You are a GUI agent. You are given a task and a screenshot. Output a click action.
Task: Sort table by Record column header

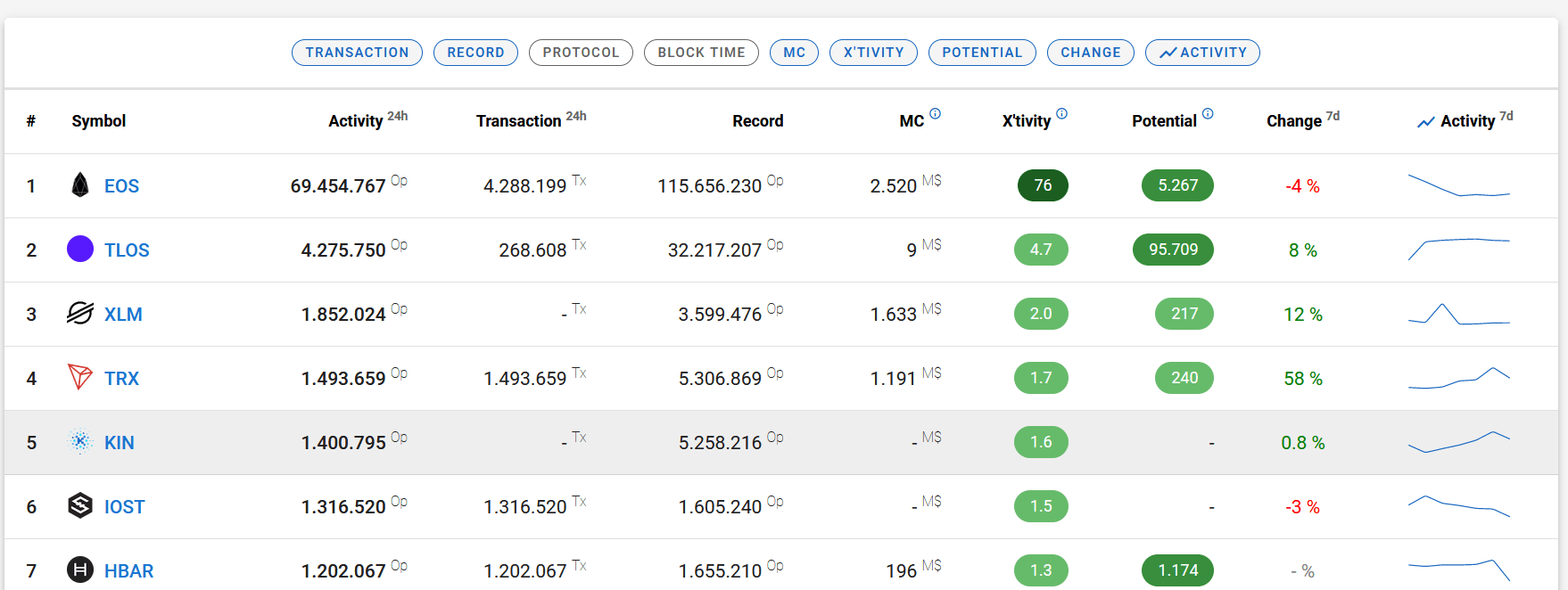757,121
